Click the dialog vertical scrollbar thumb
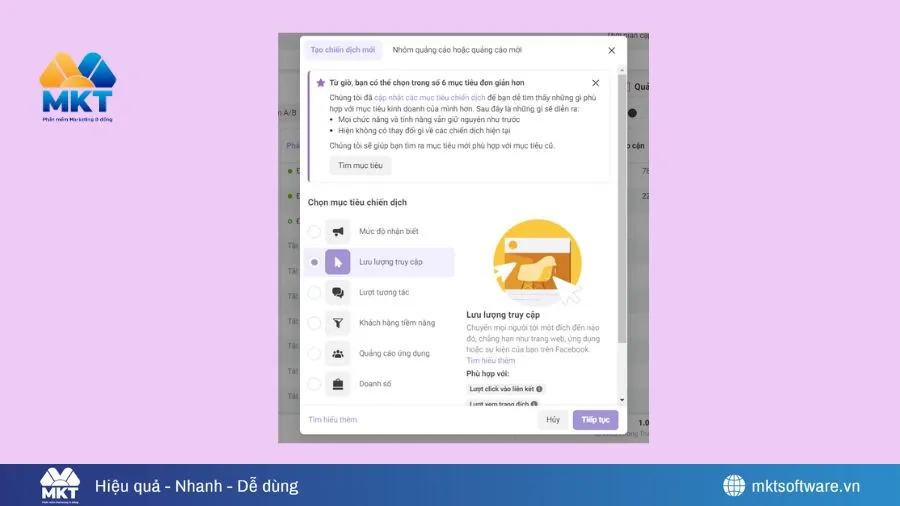 pyautogui.click(x=622, y=209)
